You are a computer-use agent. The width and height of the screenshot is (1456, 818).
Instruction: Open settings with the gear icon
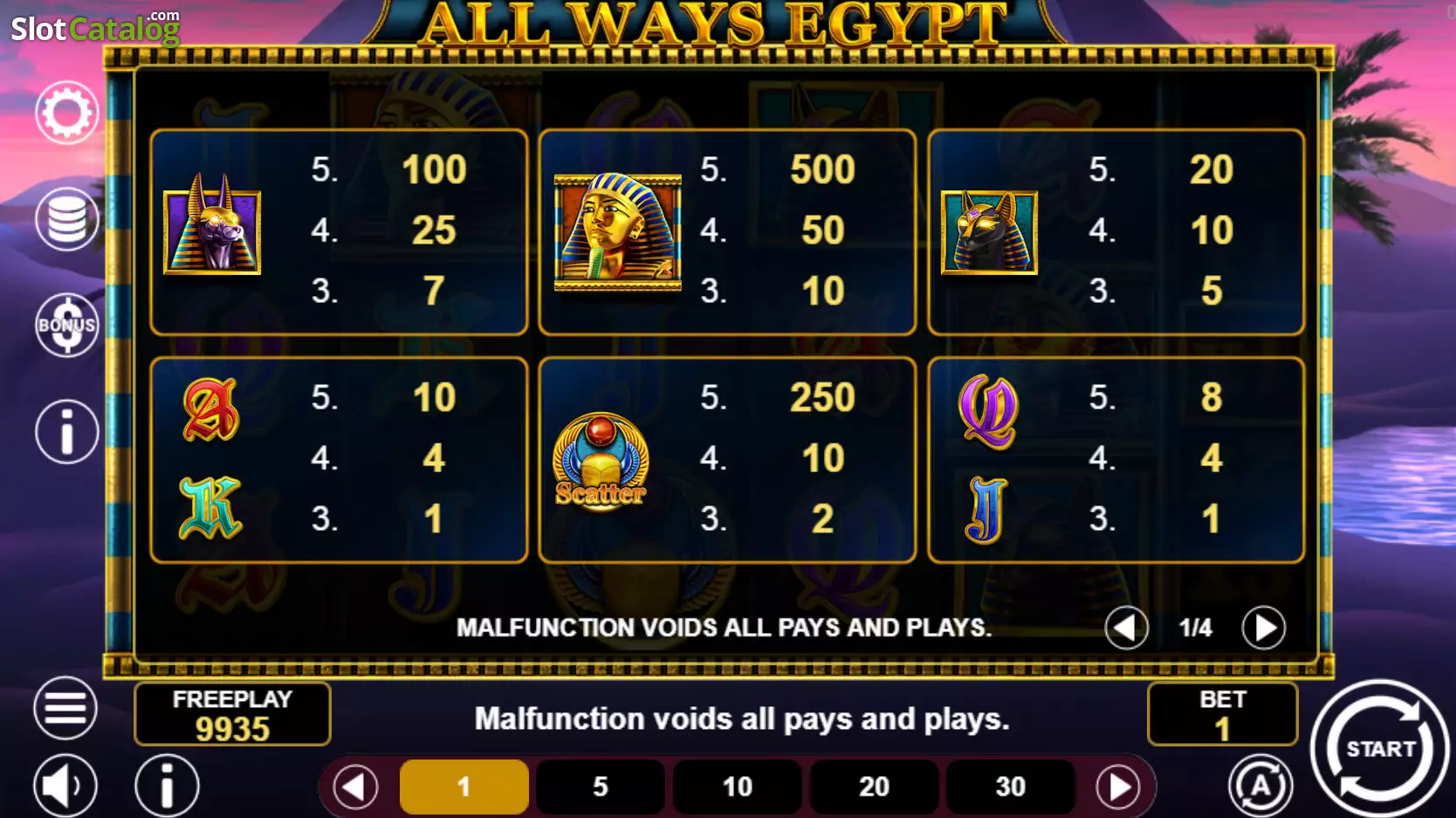[67, 113]
